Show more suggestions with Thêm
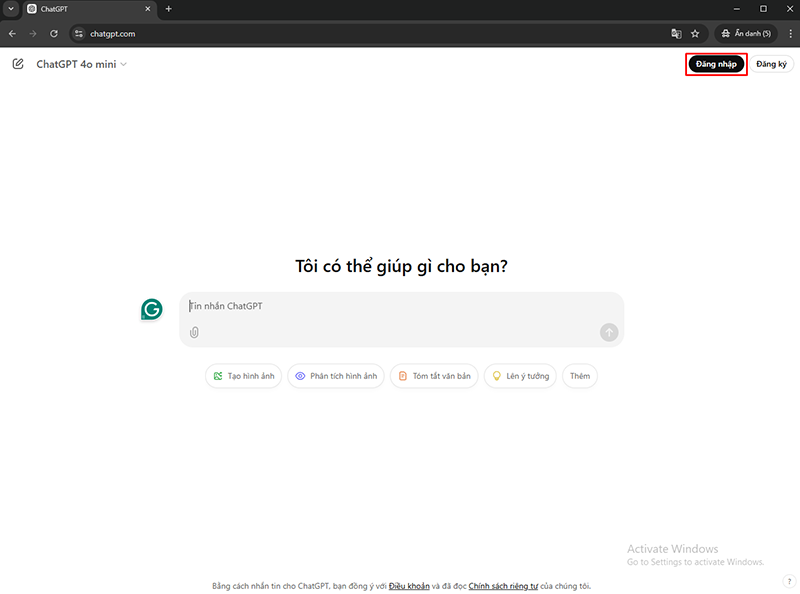 pyautogui.click(x=580, y=376)
